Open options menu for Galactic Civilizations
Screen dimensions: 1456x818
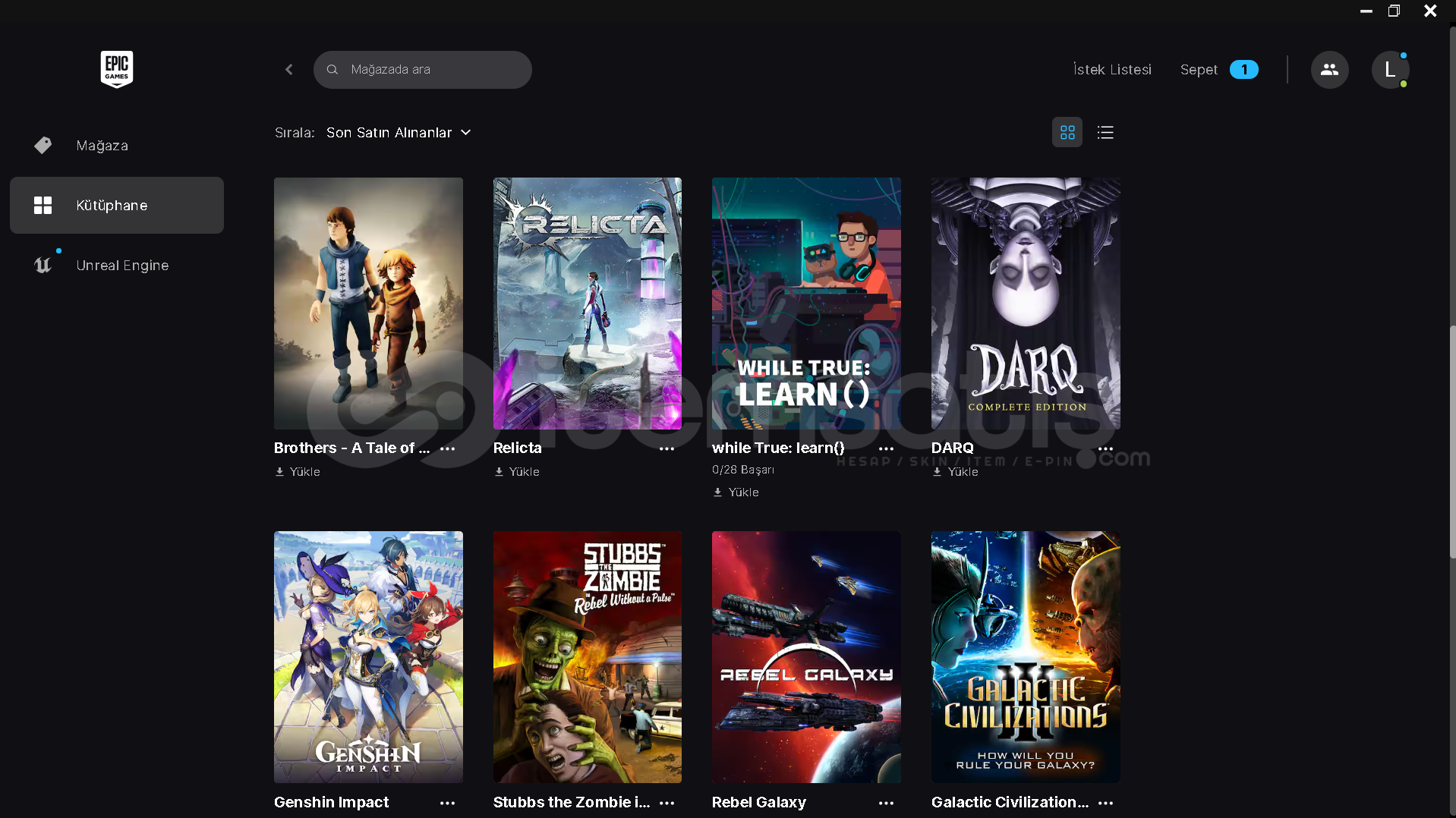tap(1105, 803)
